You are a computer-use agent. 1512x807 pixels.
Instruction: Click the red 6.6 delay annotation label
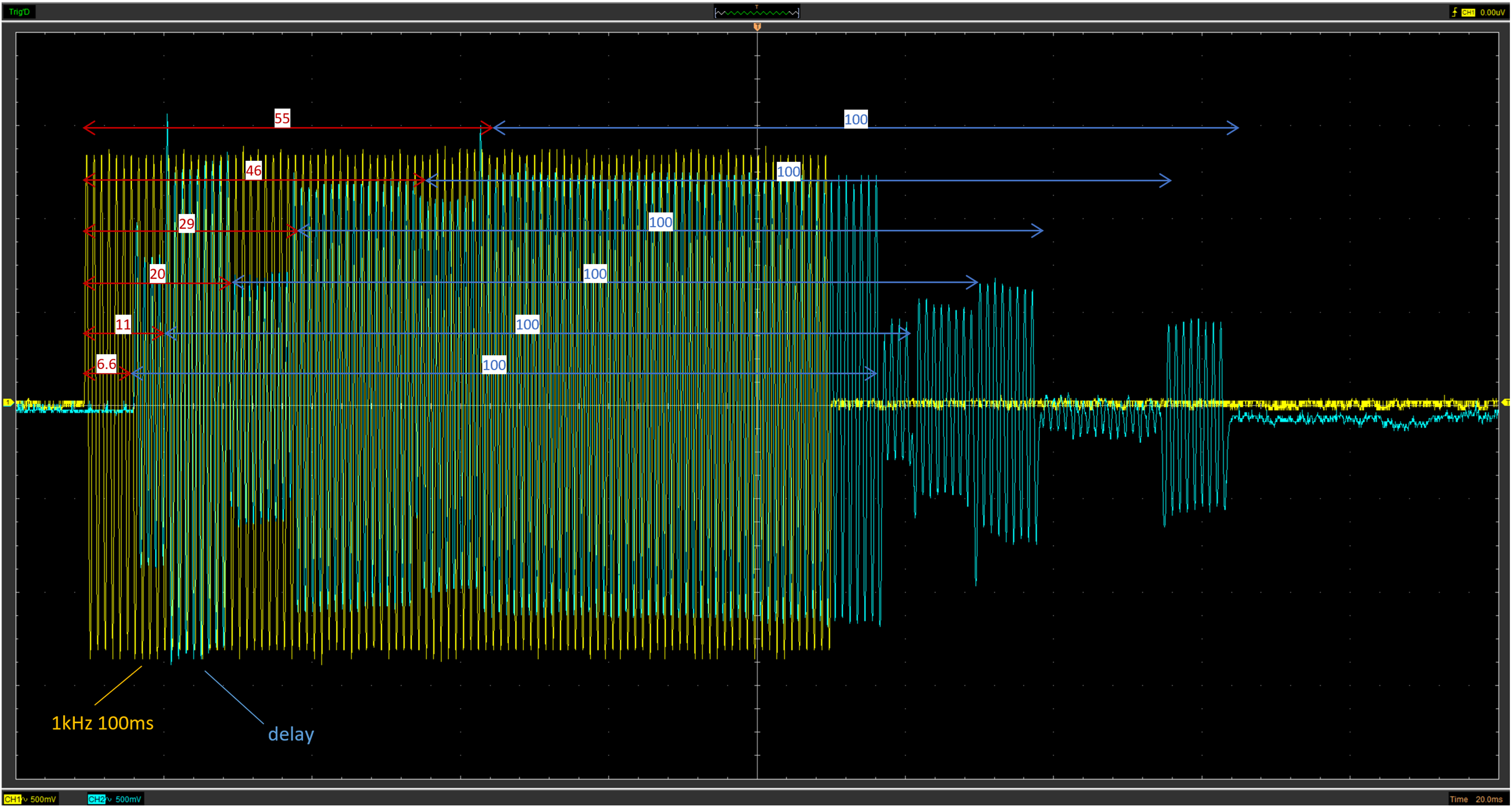pos(106,363)
